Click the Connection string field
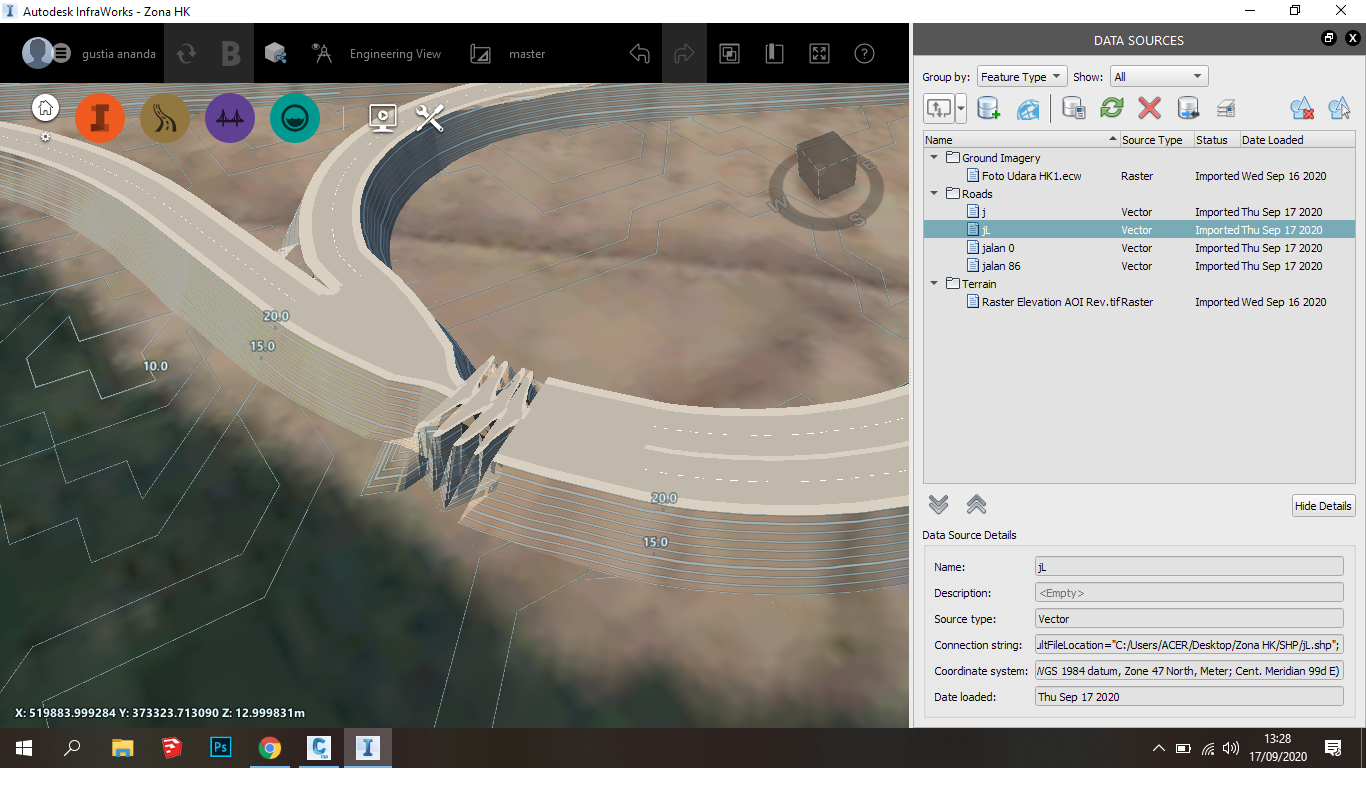This screenshot has height=808, width=1366. [x=1189, y=645]
